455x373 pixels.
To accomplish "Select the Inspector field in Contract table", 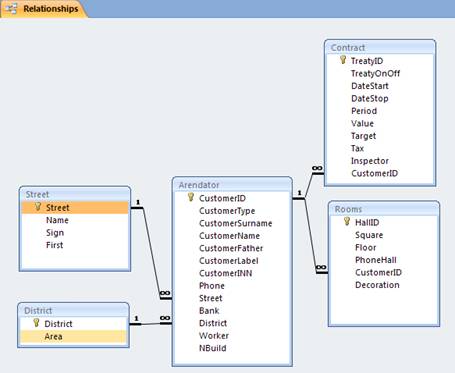I will 370,161.
